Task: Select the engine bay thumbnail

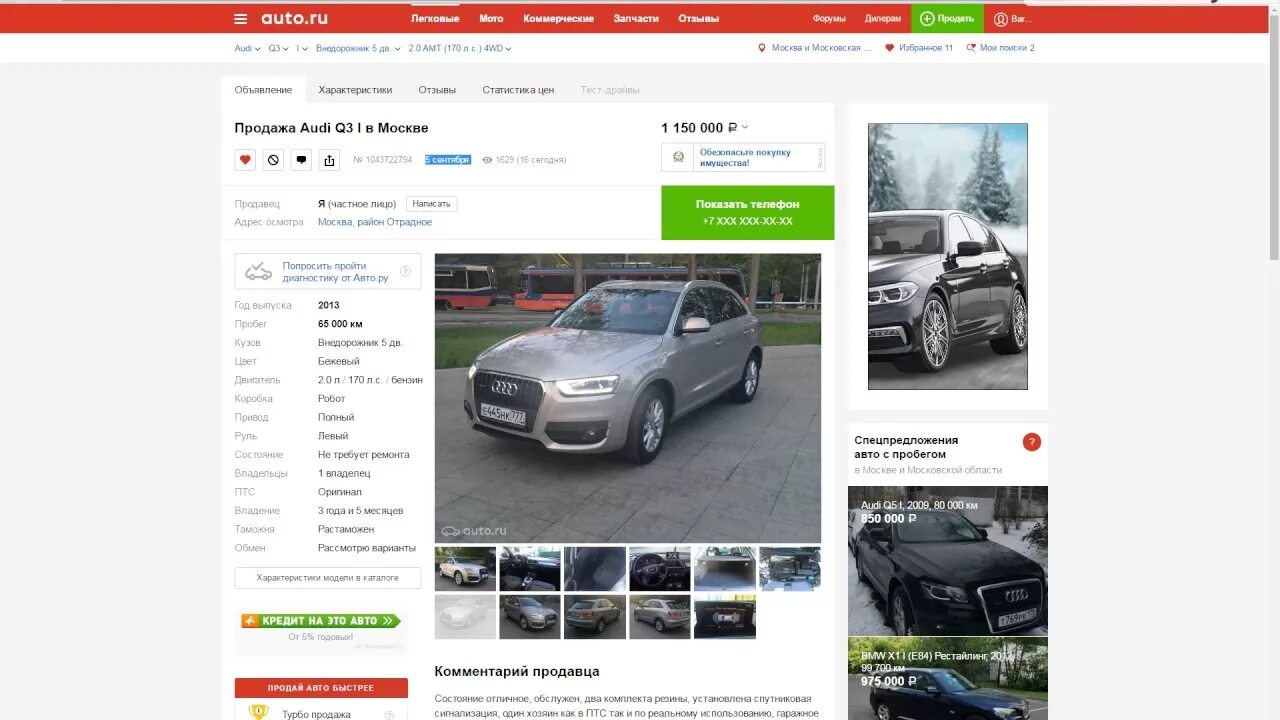Action: (790, 568)
